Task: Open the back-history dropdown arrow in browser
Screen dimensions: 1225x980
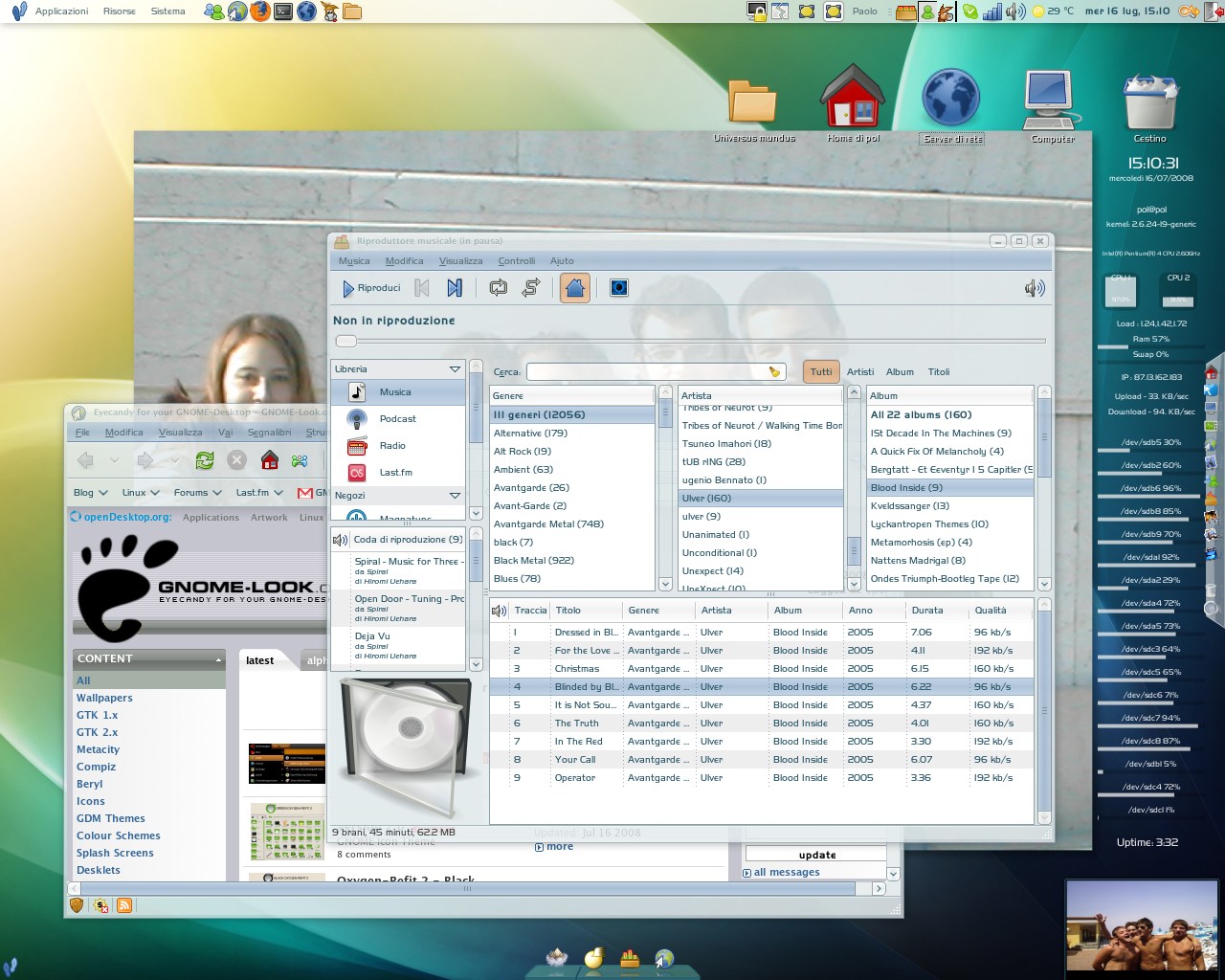Action: (x=114, y=460)
